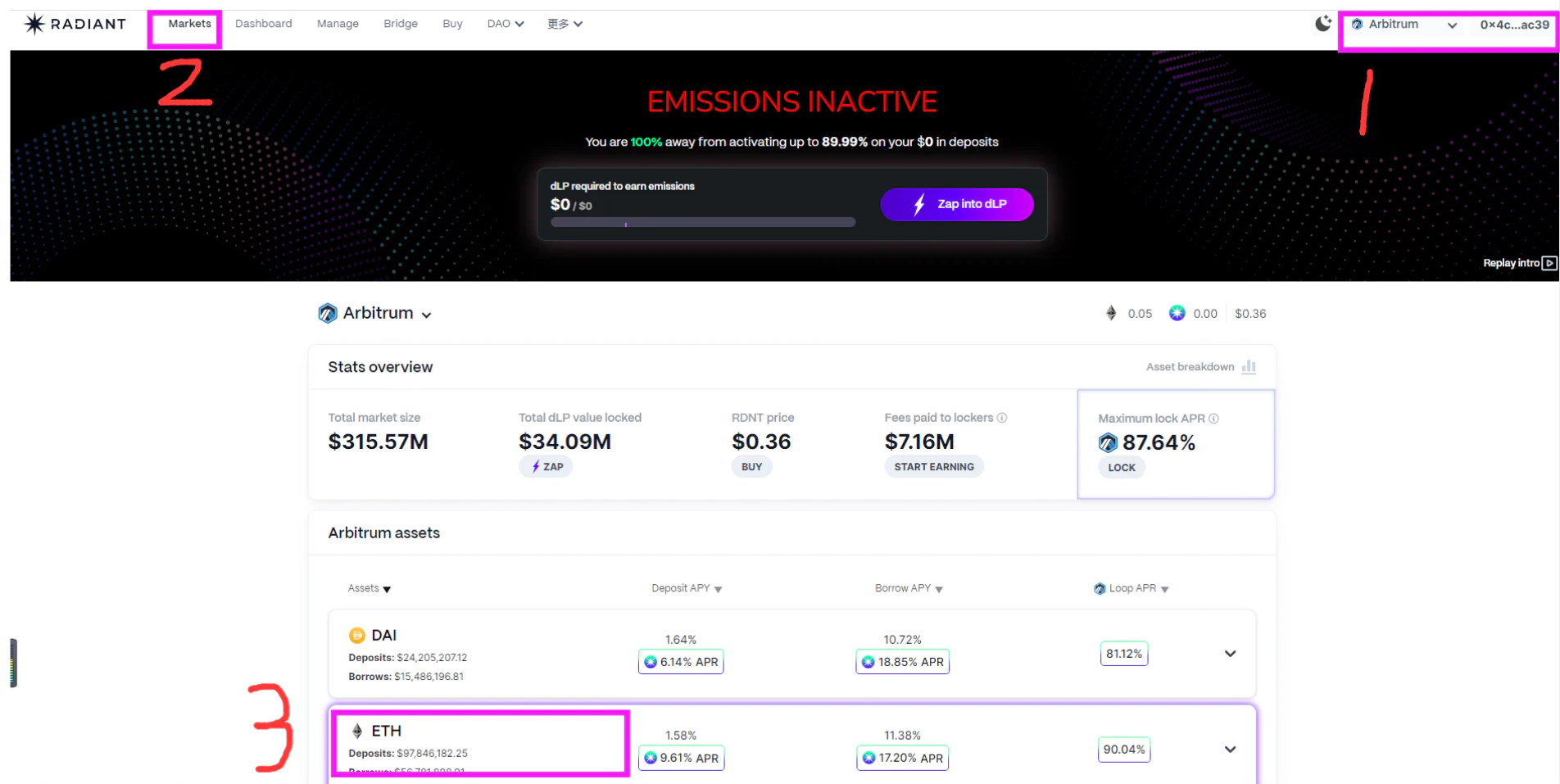The height and width of the screenshot is (784, 1560).
Task: Click the DAI coin icon
Action: pyautogui.click(x=357, y=635)
